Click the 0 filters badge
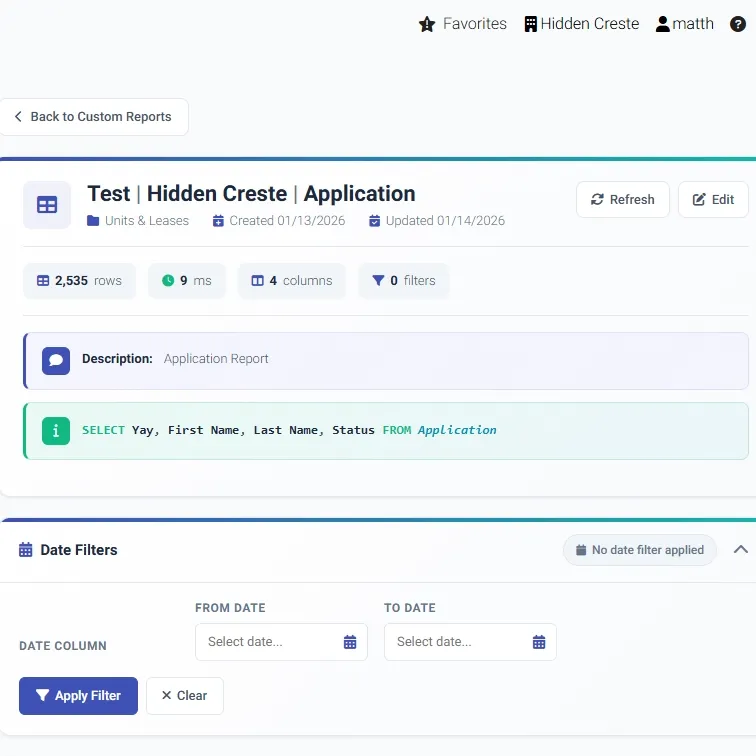The width and height of the screenshot is (756, 756). click(x=404, y=281)
